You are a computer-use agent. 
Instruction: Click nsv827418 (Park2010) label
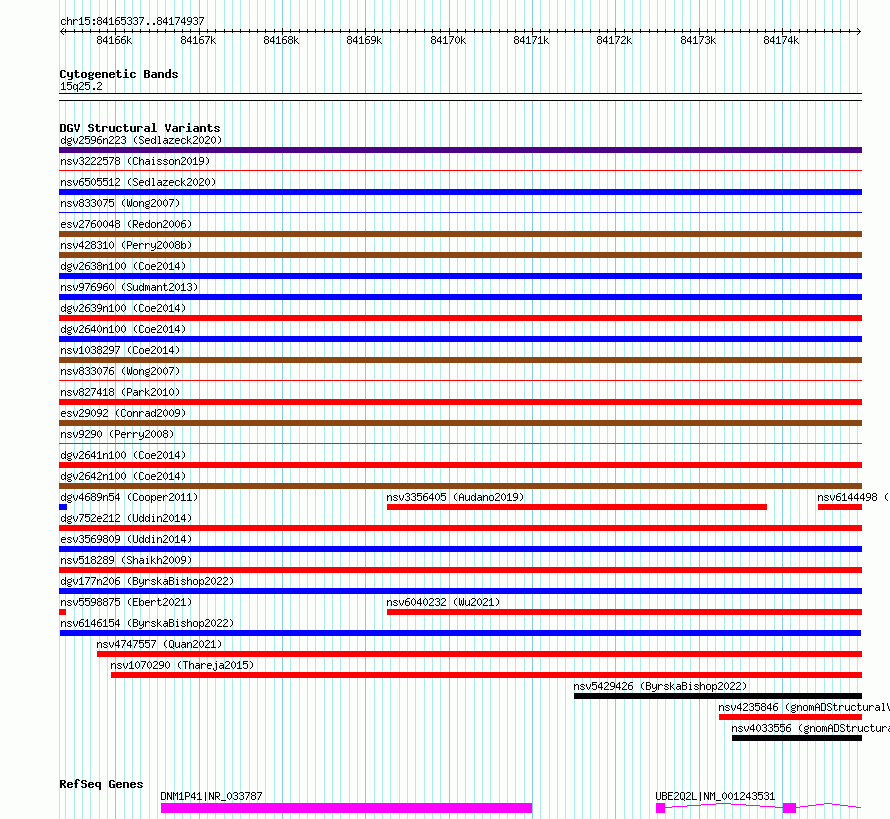[120, 392]
